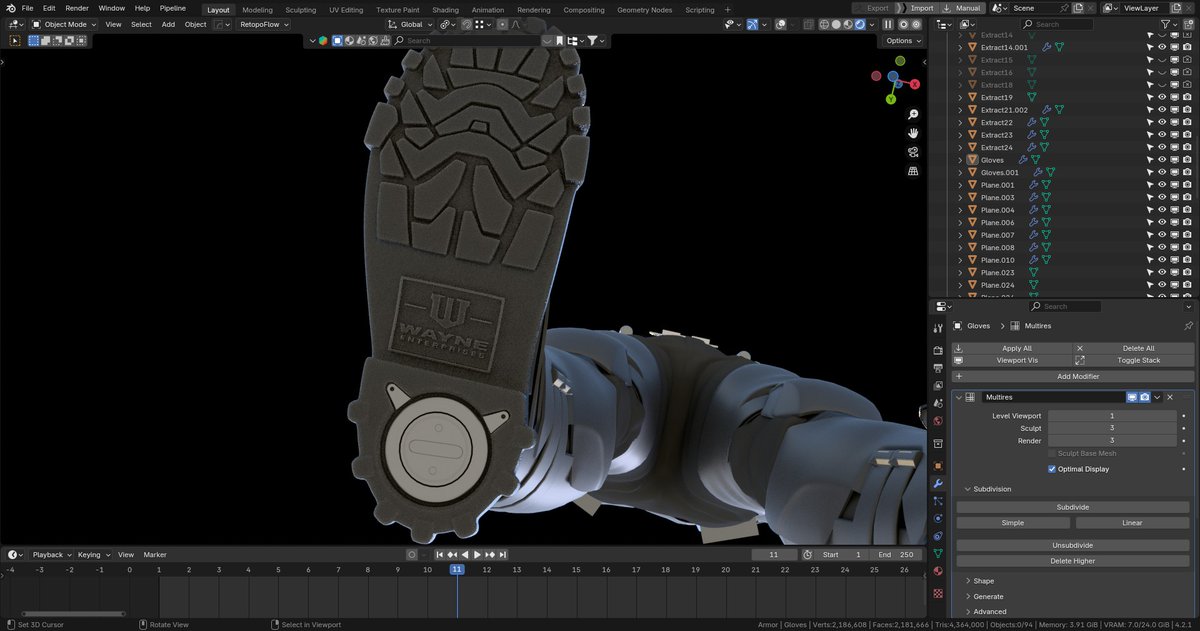The height and width of the screenshot is (631, 1200).
Task: Click the pause render preview icon
Action: tap(888, 24)
